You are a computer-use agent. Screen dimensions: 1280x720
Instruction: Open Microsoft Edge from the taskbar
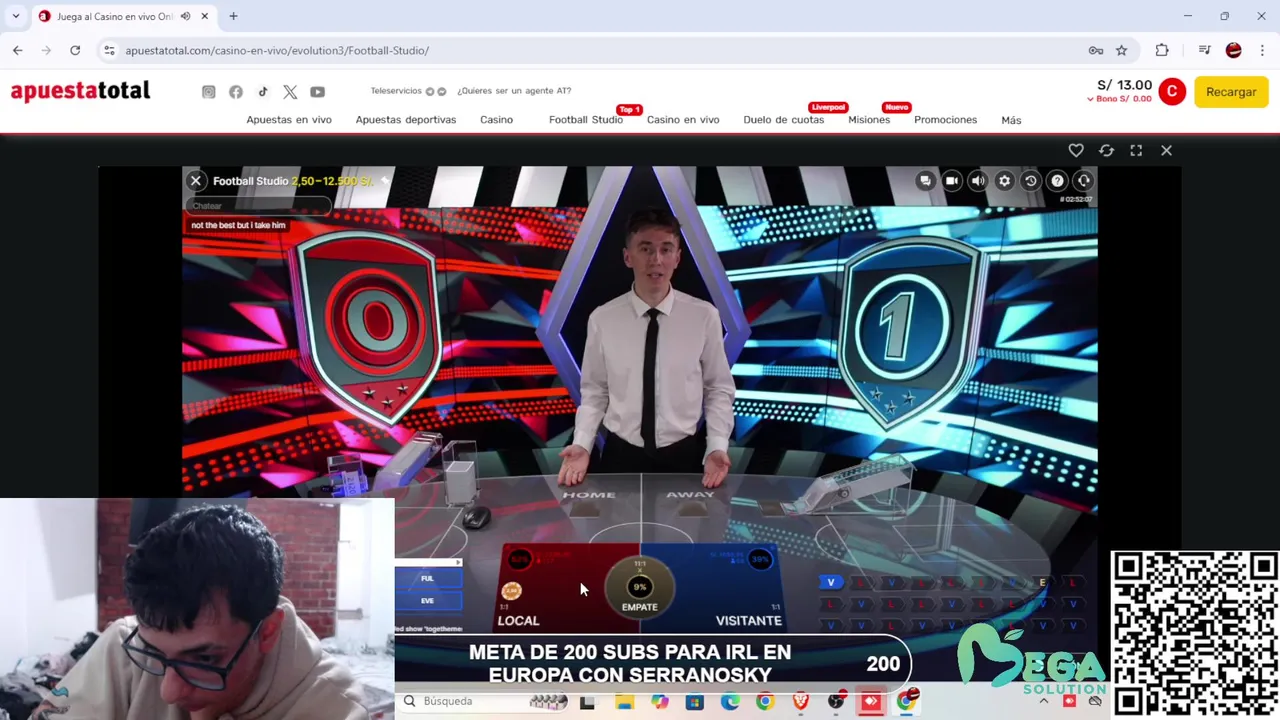[730, 702]
